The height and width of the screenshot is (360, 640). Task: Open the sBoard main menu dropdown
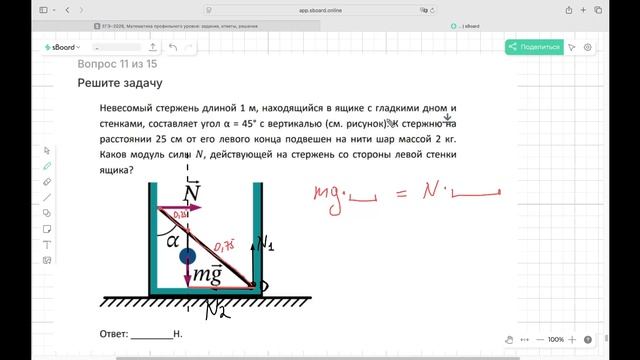click(62, 47)
